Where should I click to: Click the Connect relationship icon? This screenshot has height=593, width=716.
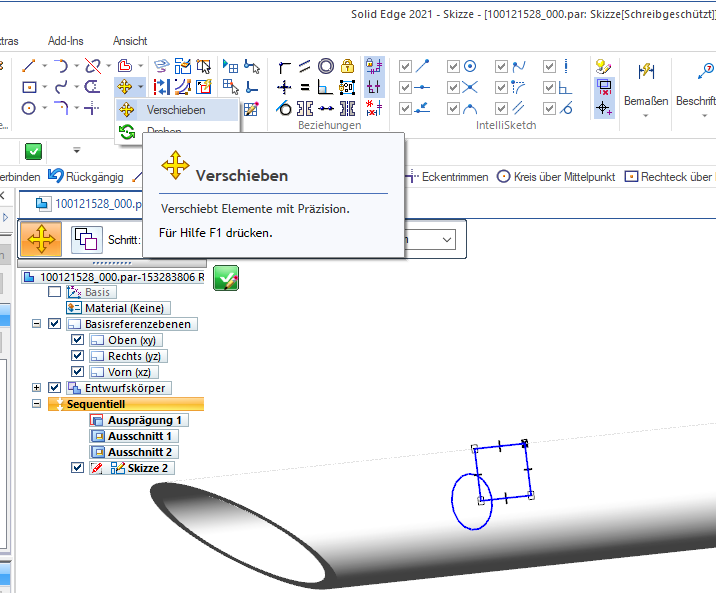coord(284,66)
